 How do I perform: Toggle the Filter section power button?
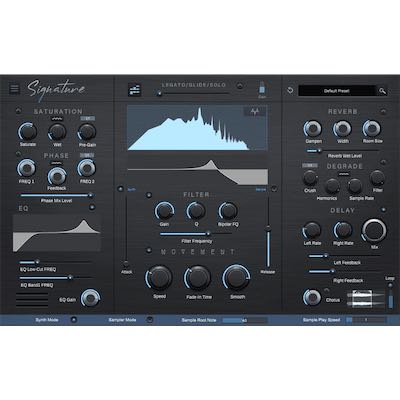149,195
